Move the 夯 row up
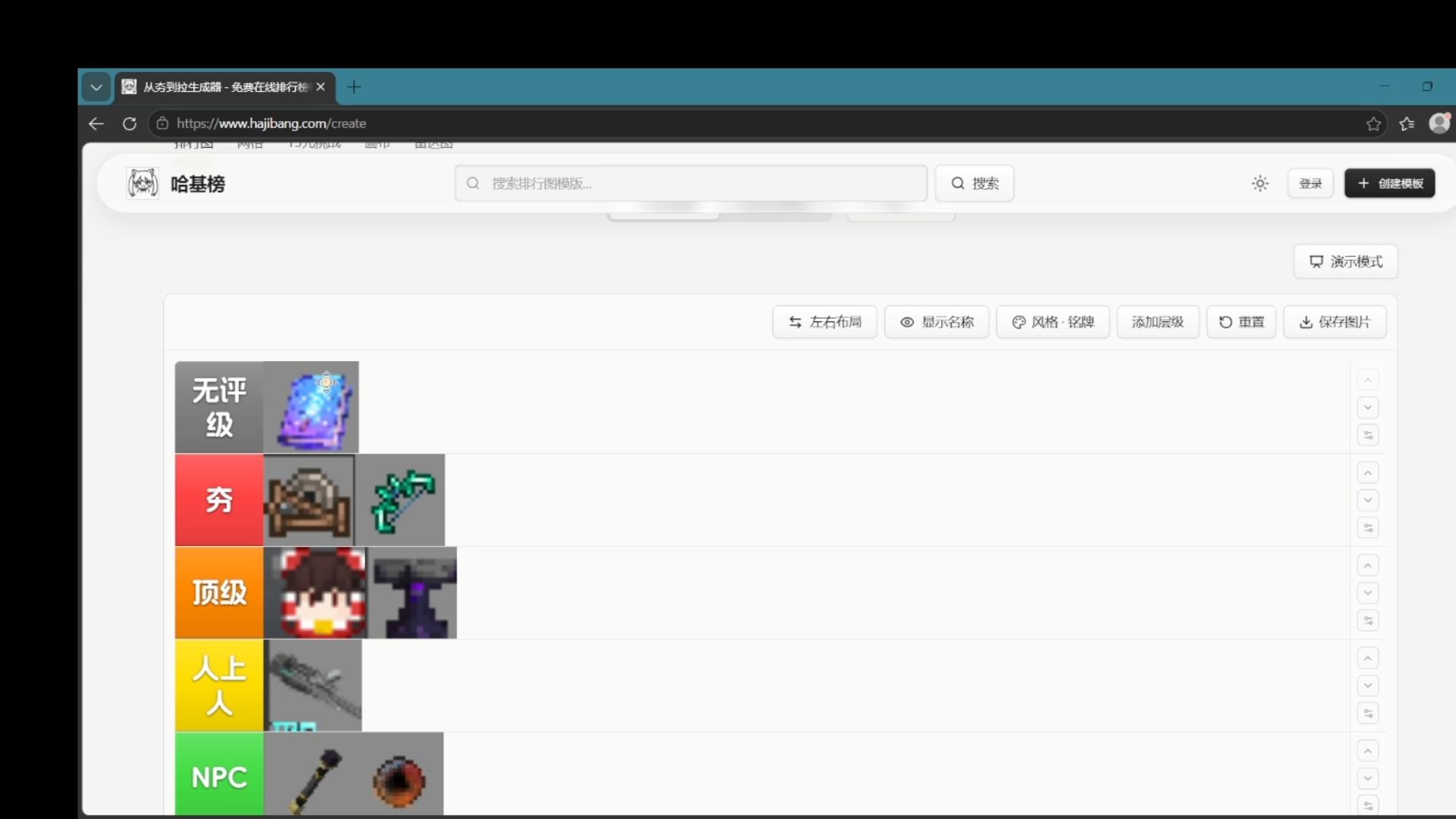The width and height of the screenshot is (1456, 819). pyautogui.click(x=1368, y=473)
